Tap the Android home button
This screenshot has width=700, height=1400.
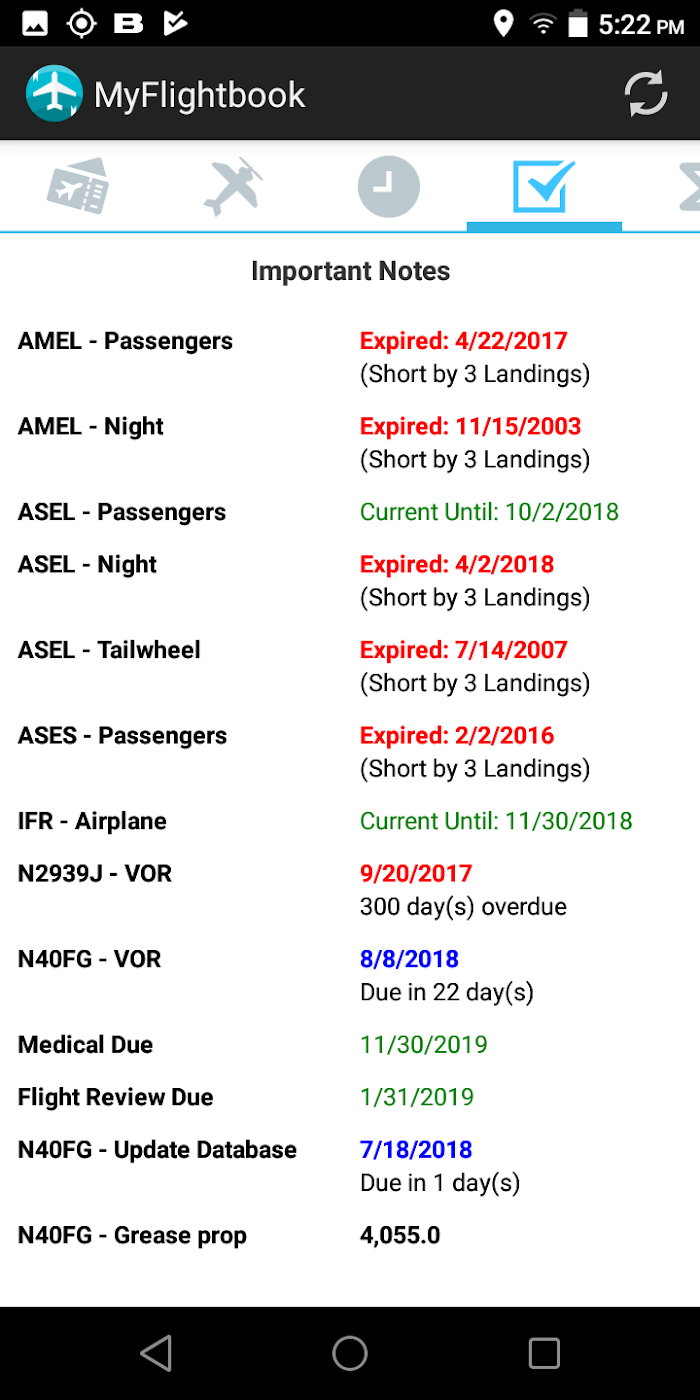(x=350, y=1353)
